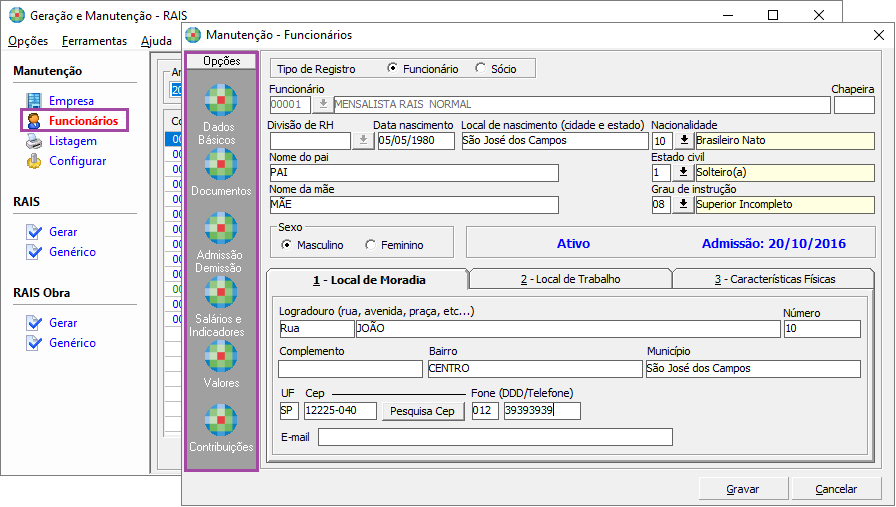Click the Gravar button

coord(743,489)
